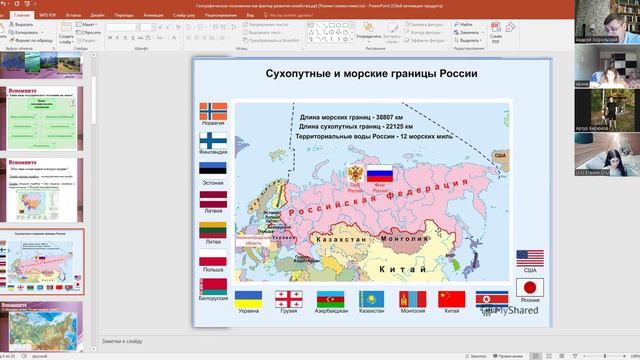The width and height of the screenshot is (640, 360).
Task: Select the physical map slide thumbnail
Action: click(42, 327)
